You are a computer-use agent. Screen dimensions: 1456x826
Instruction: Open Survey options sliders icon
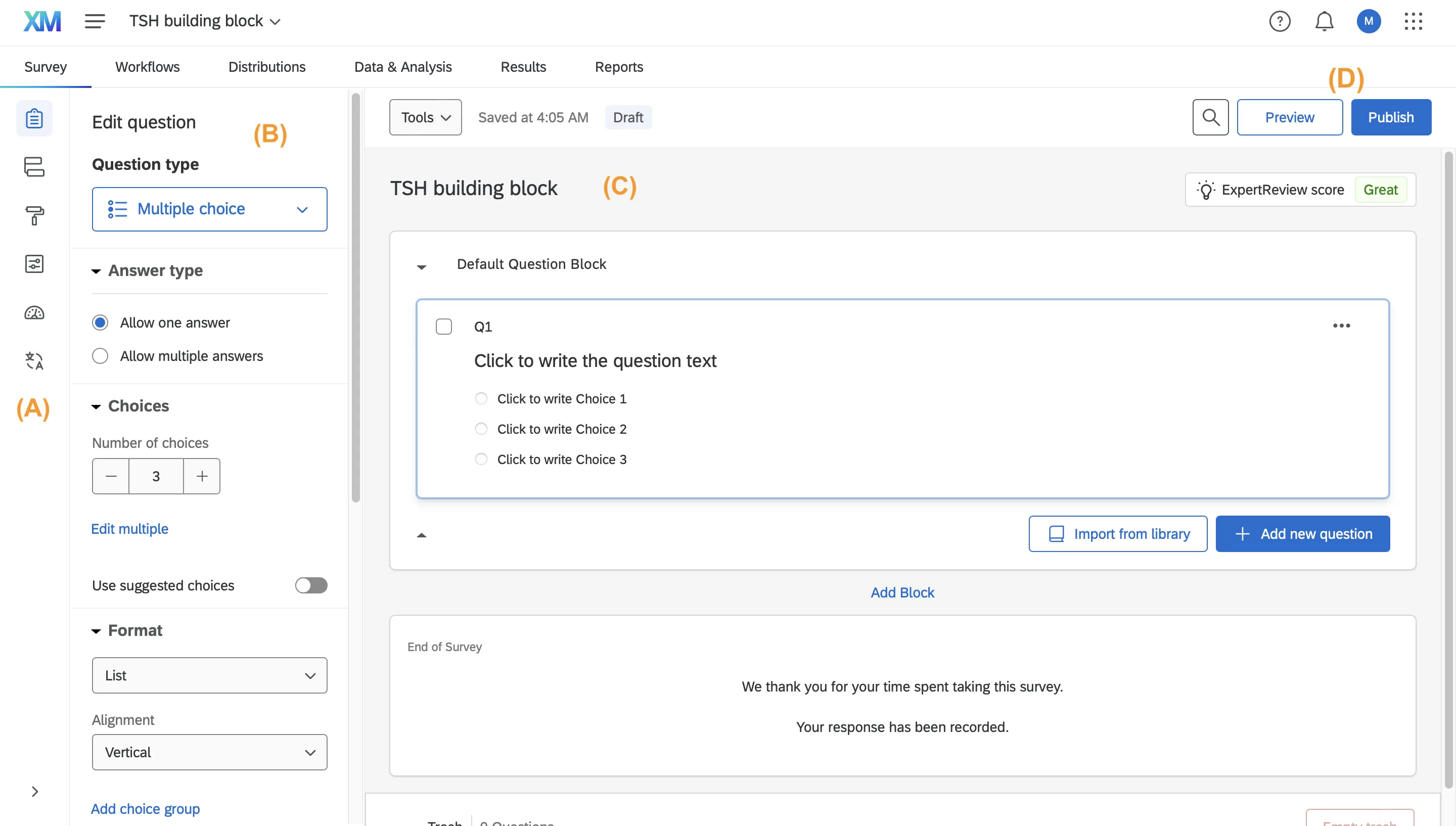[x=34, y=264]
